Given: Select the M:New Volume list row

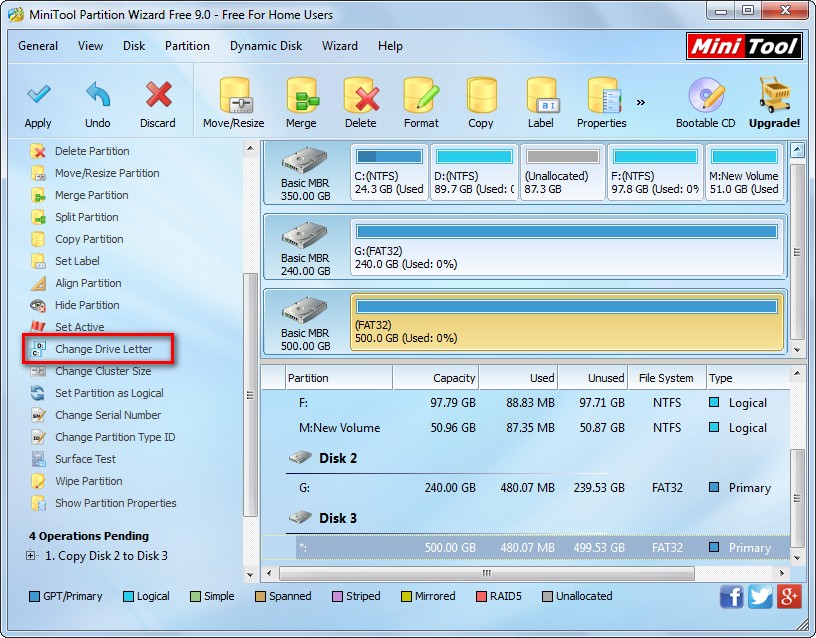Looking at the screenshot, I should [526, 428].
